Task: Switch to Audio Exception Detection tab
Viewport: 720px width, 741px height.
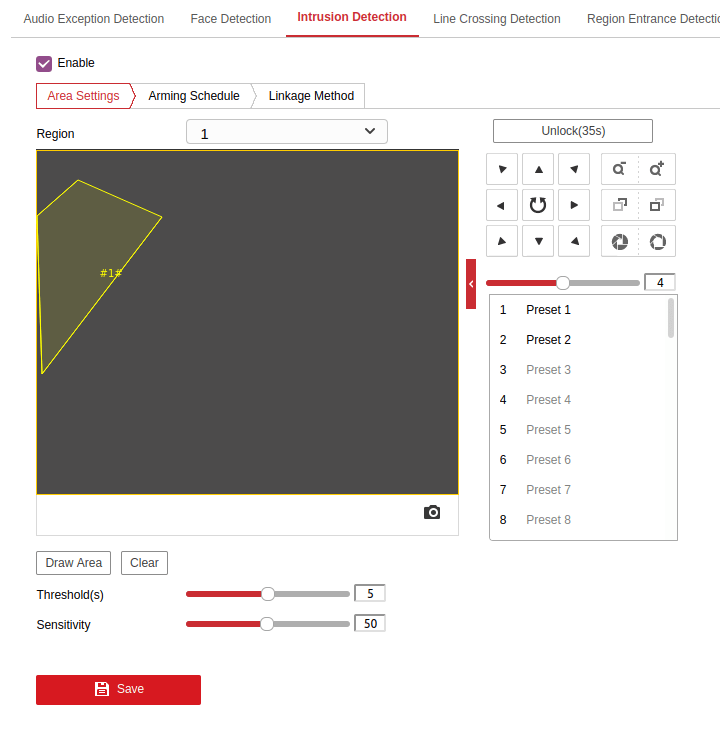Action: point(94,19)
